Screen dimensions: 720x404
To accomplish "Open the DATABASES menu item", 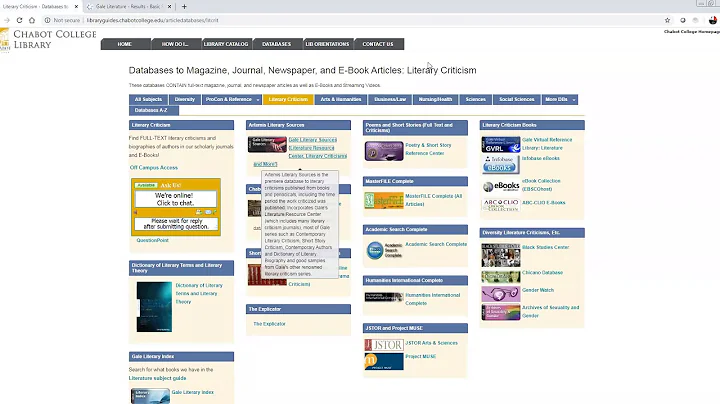I will click(x=276, y=44).
